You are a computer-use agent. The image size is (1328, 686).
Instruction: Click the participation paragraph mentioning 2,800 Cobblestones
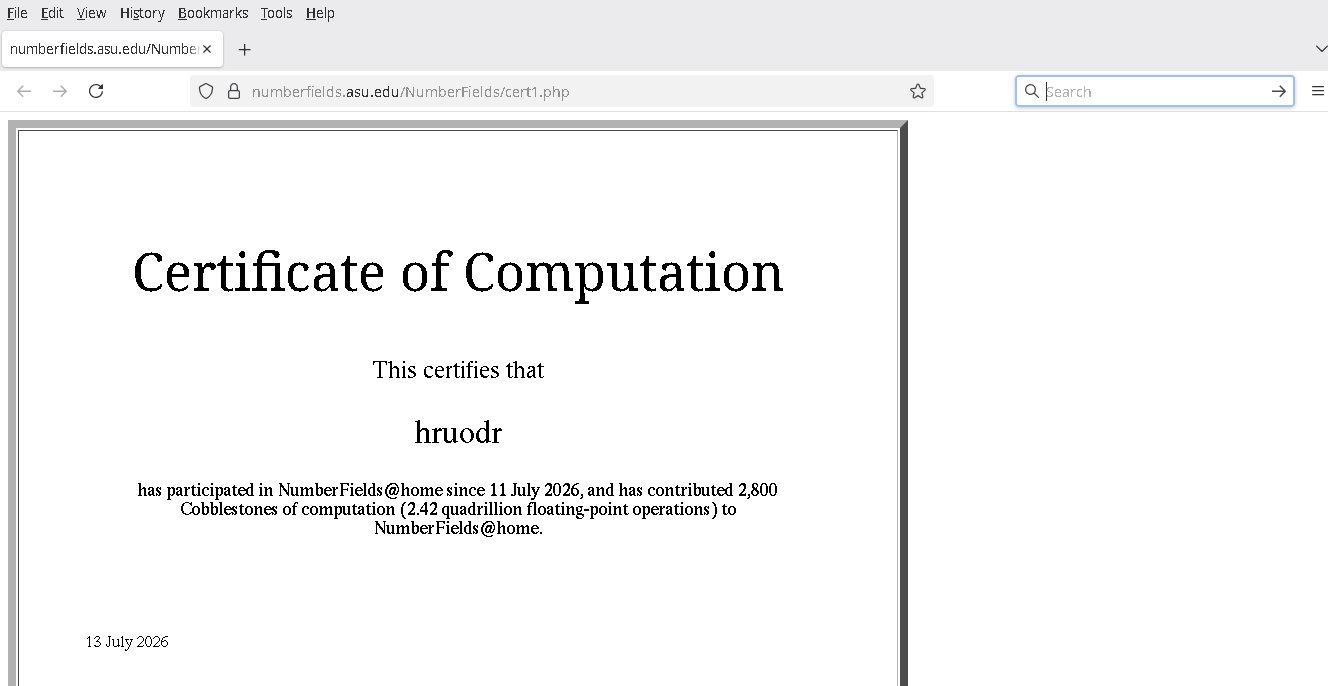pos(458,509)
